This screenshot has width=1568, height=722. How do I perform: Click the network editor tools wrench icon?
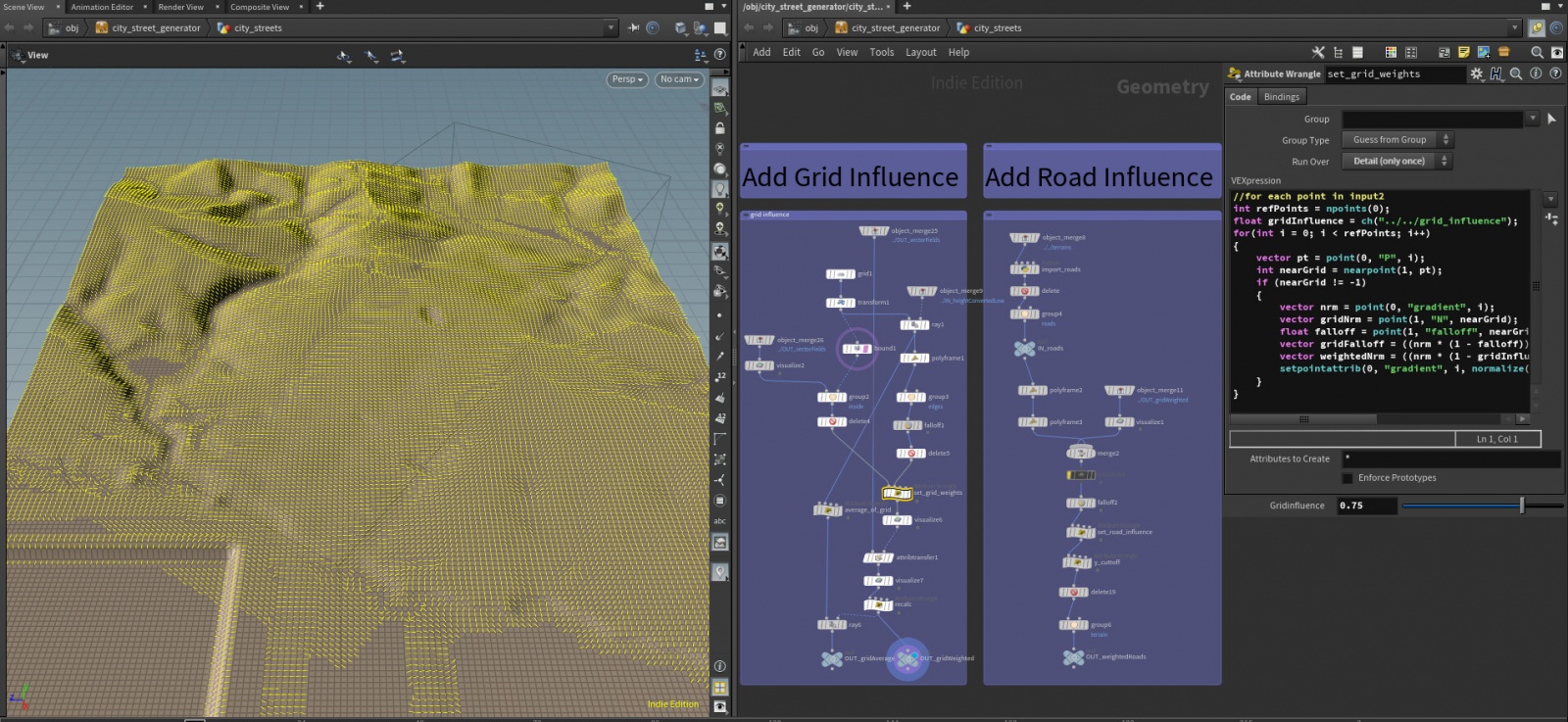tap(1318, 52)
